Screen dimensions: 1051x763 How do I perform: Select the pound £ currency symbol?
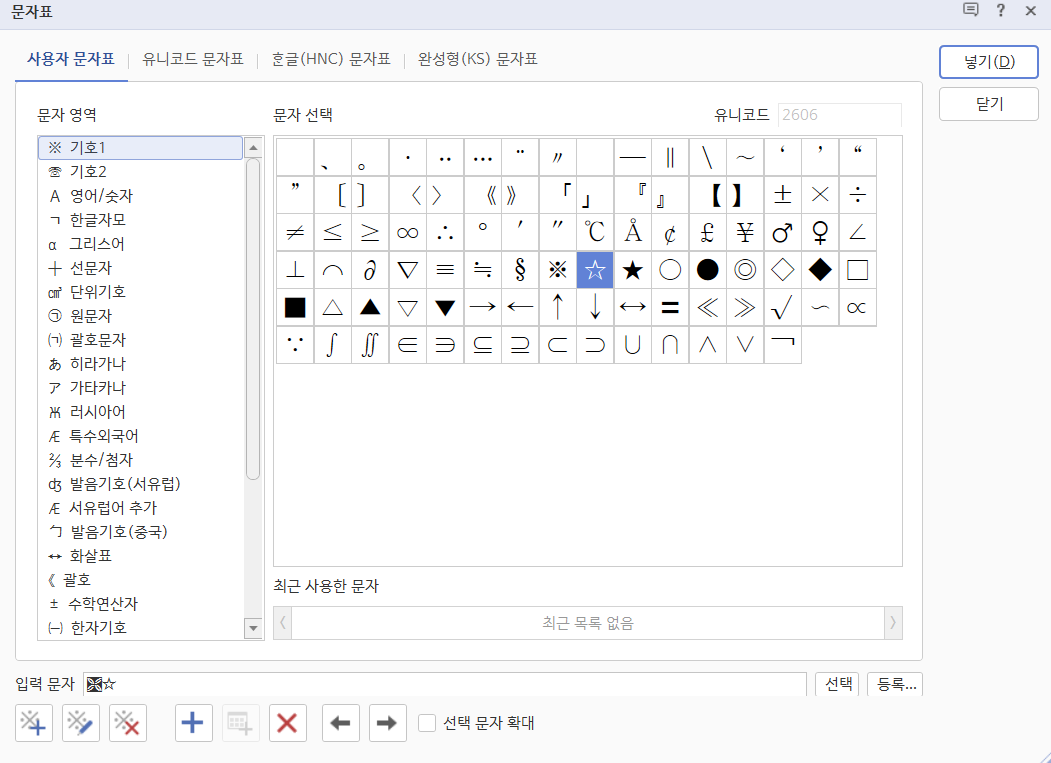(707, 233)
